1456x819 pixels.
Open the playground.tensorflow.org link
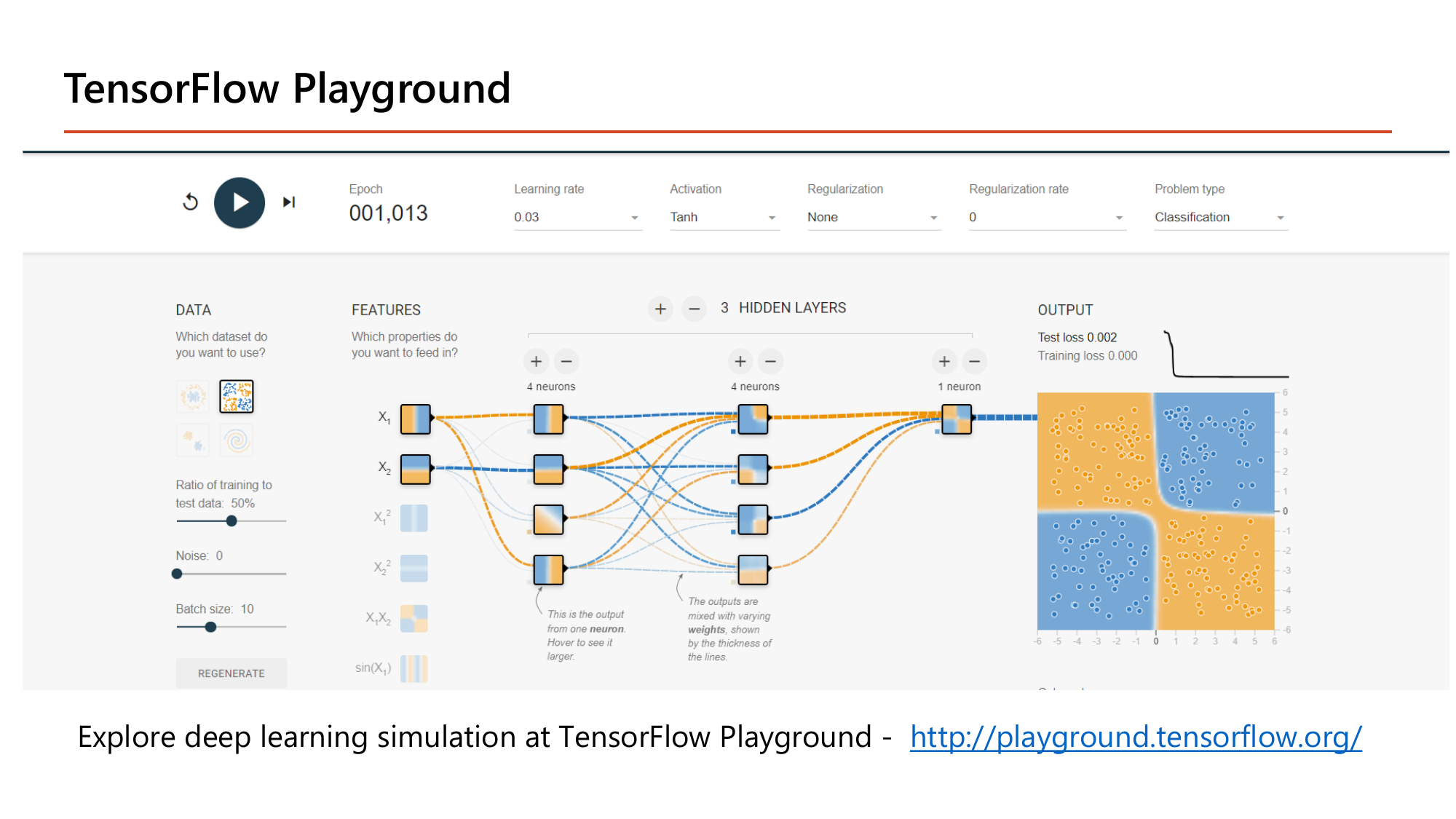(1136, 737)
